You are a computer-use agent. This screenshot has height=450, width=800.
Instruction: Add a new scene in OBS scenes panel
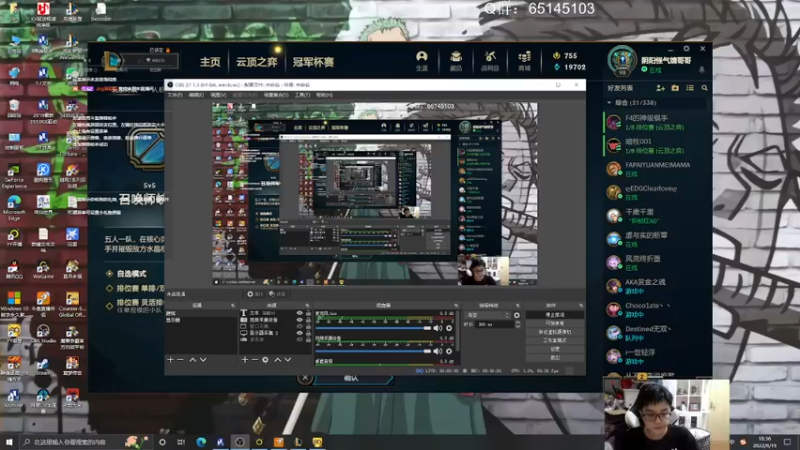pyautogui.click(x=170, y=360)
